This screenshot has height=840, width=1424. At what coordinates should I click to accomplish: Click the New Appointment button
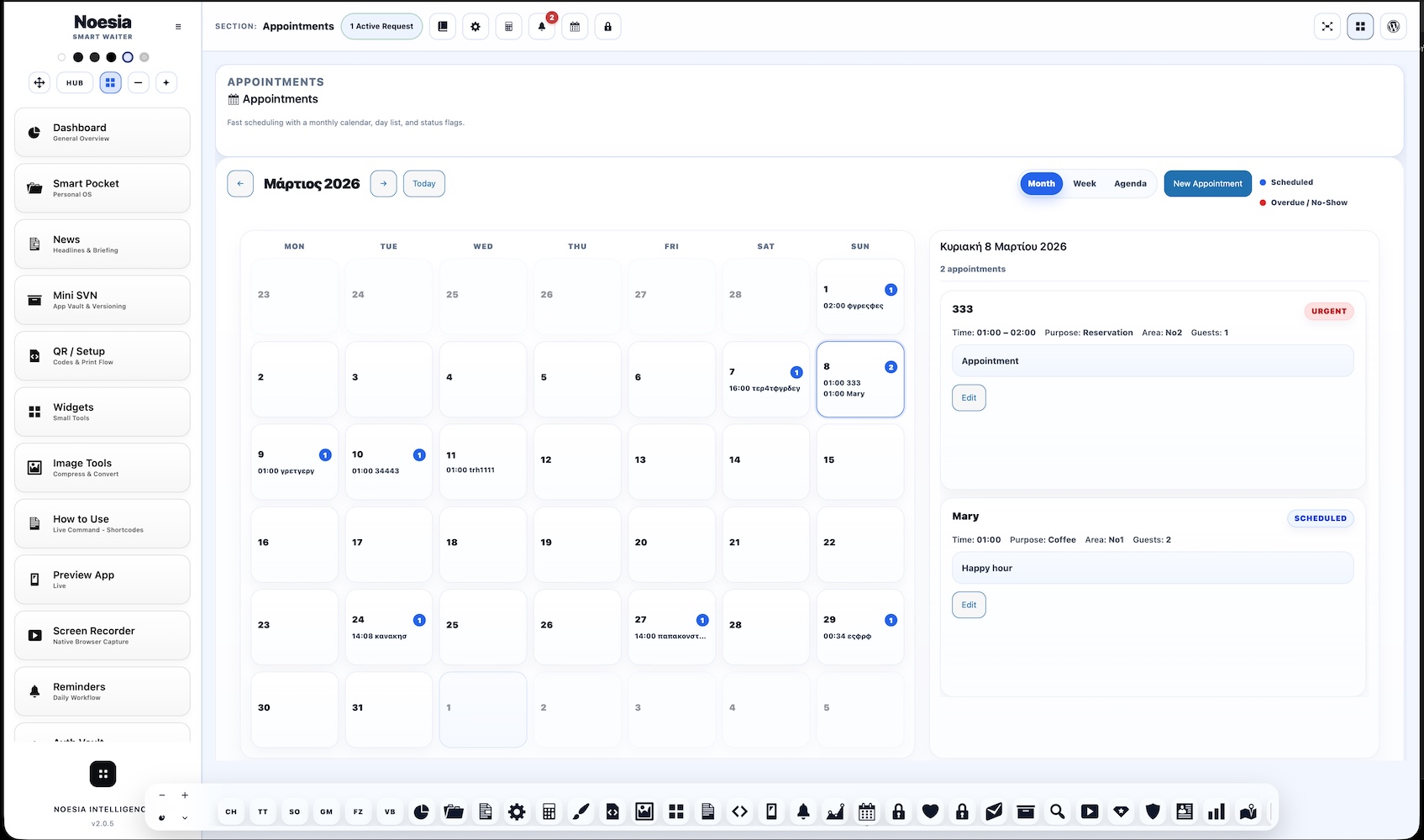1207,184
